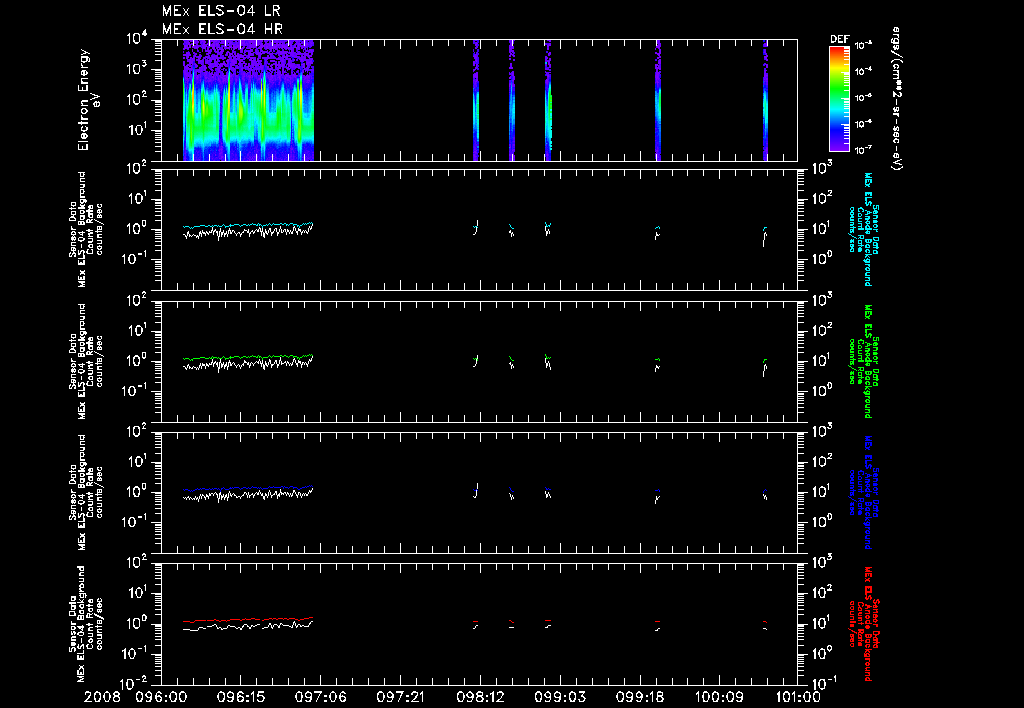Click the 'MEx ELS-04 LR' title text
The width and height of the screenshot is (1024, 708).
pyautogui.click(x=221, y=11)
